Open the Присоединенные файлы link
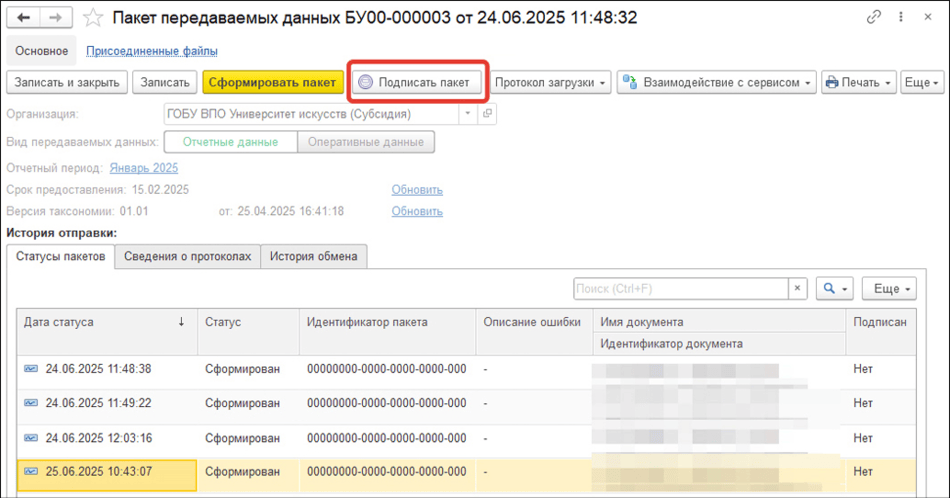The width and height of the screenshot is (950, 498). point(152,51)
